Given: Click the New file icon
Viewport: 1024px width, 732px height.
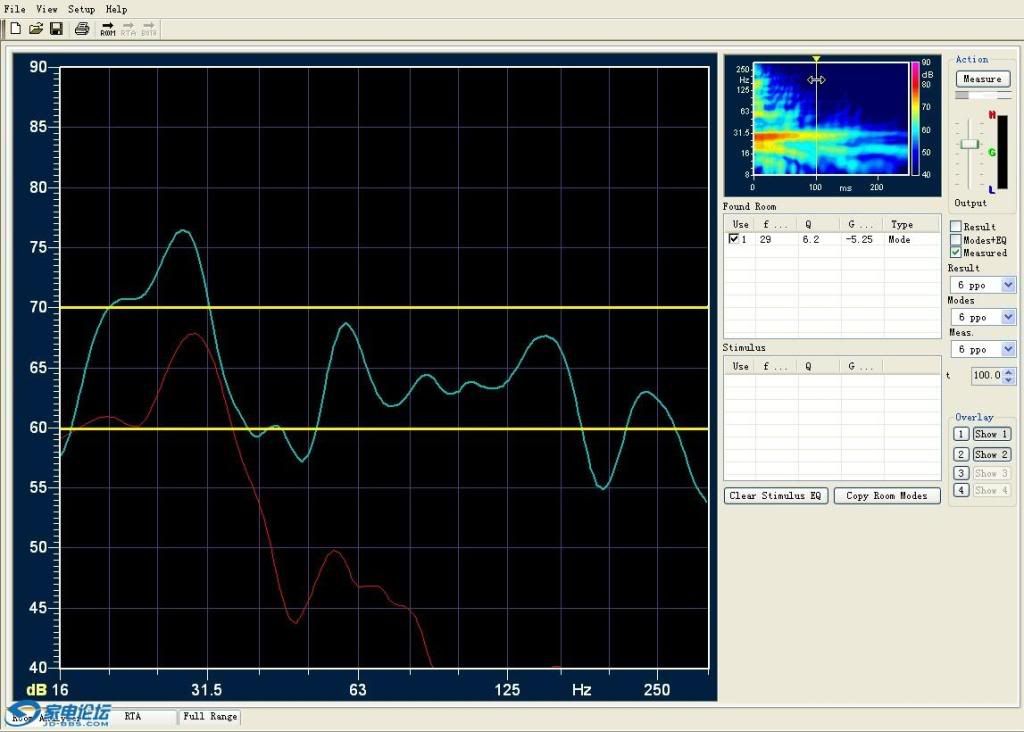Looking at the screenshot, I should pyautogui.click(x=15, y=29).
